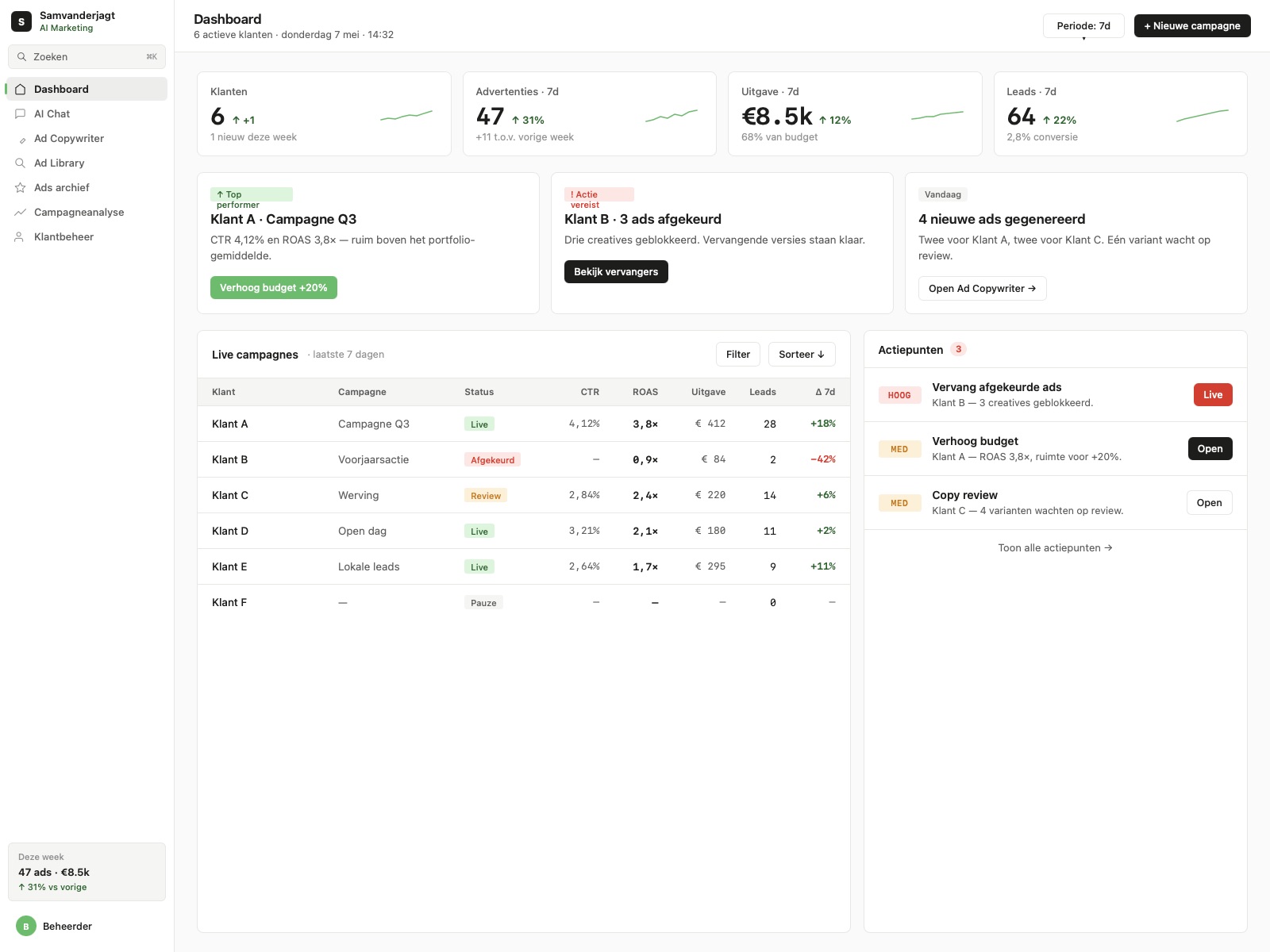Screen dimensions: 1270x952
Task: Click the ROAS column header
Action: coord(645,392)
